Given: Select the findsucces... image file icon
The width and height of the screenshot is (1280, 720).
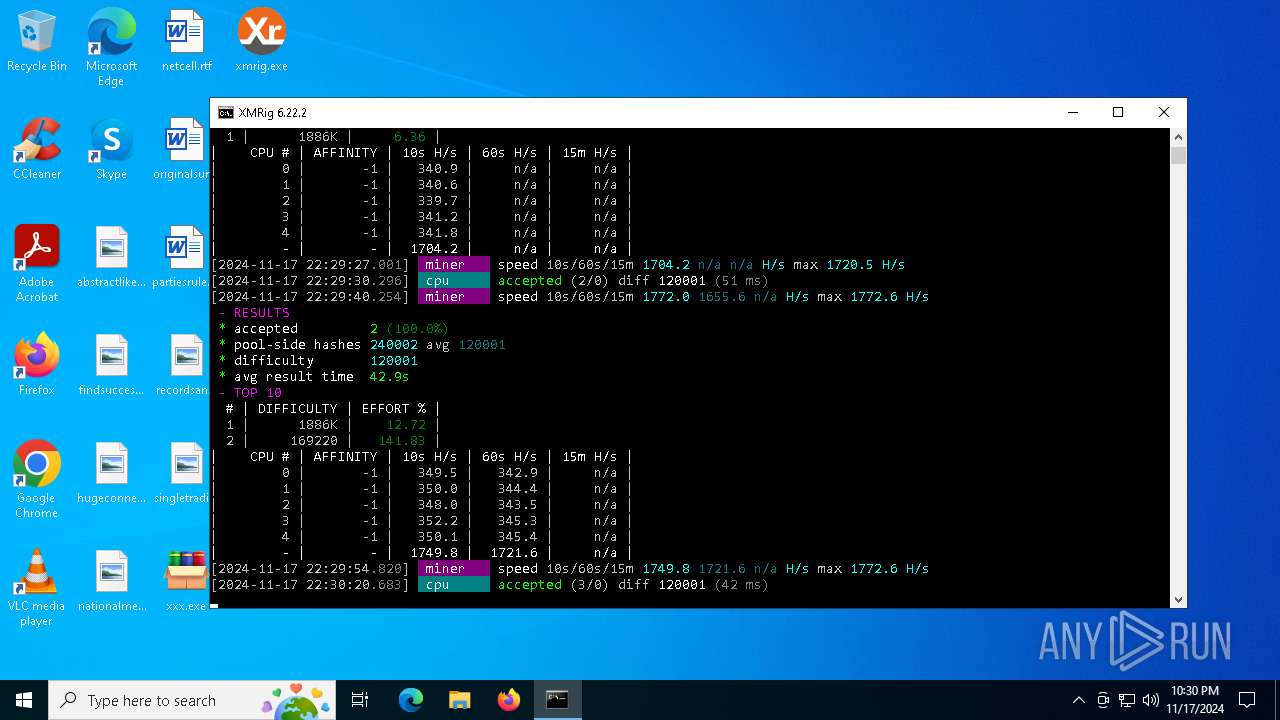Looking at the screenshot, I should (x=111, y=365).
